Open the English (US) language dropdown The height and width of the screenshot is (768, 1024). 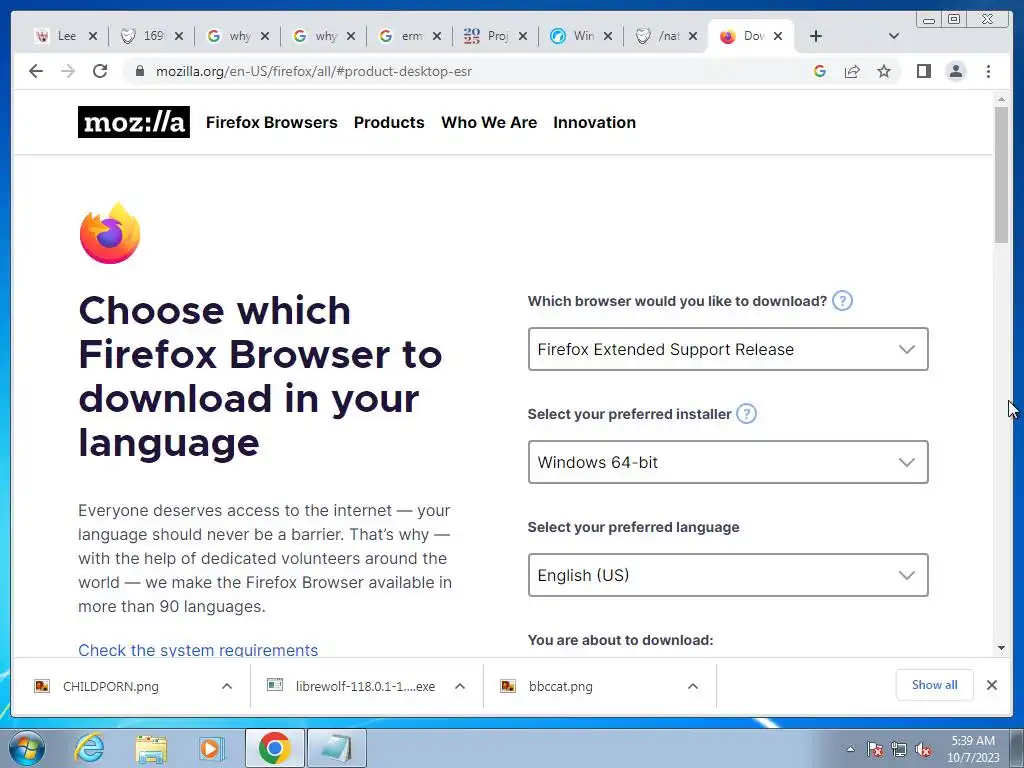[x=728, y=575]
